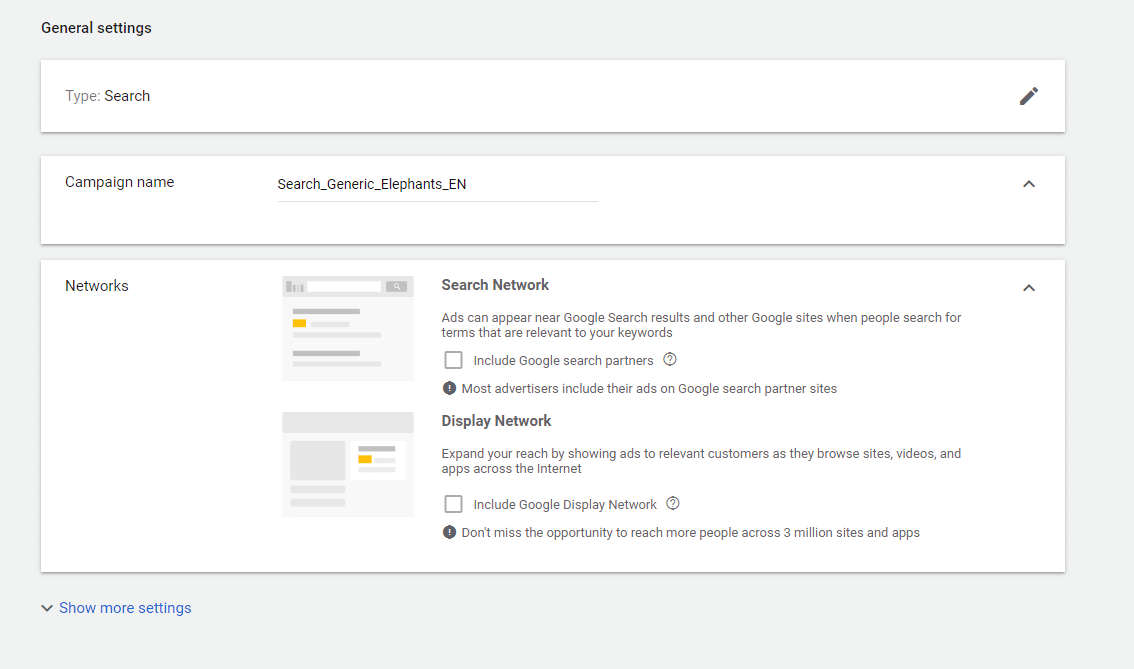Collapse the Networks section
This screenshot has width=1134, height=669.
1029,288
